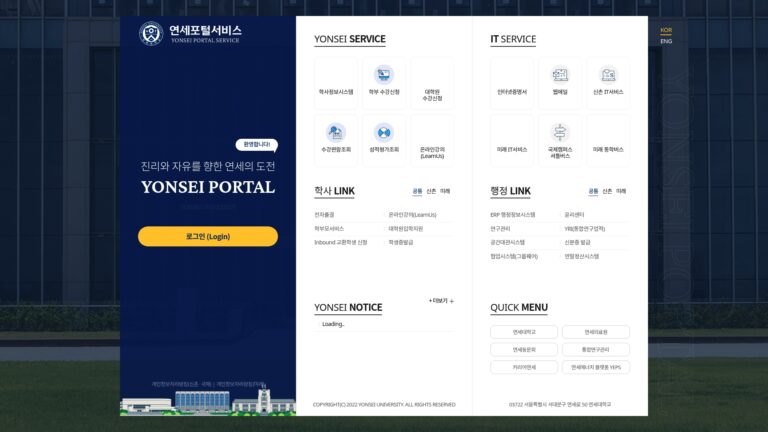Select the 공통 tab under 행정 LINK
Viewport: 768px width, 432px height.
(x=593, y=191)
